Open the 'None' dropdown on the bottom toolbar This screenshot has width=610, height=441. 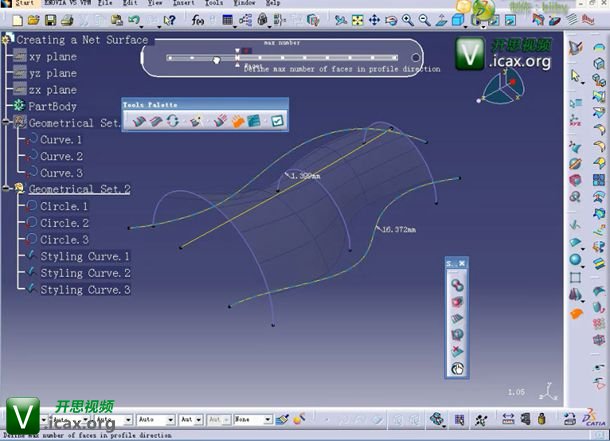(252, 420)
